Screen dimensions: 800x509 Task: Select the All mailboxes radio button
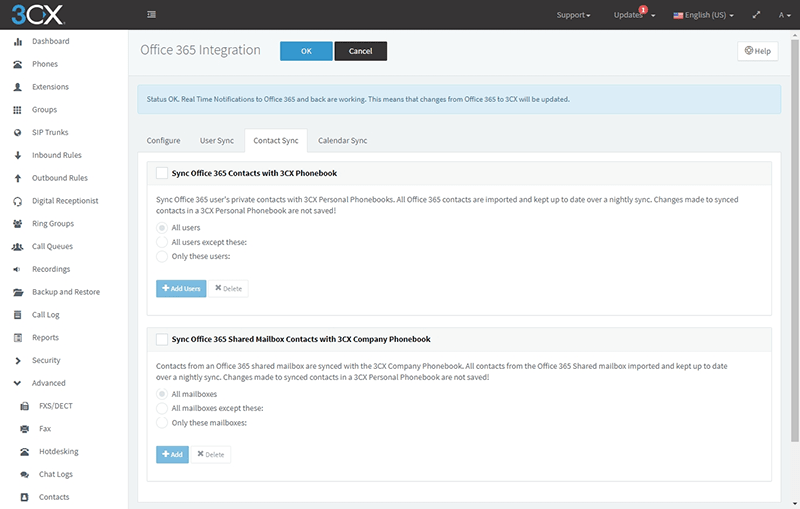click(162, 394)
